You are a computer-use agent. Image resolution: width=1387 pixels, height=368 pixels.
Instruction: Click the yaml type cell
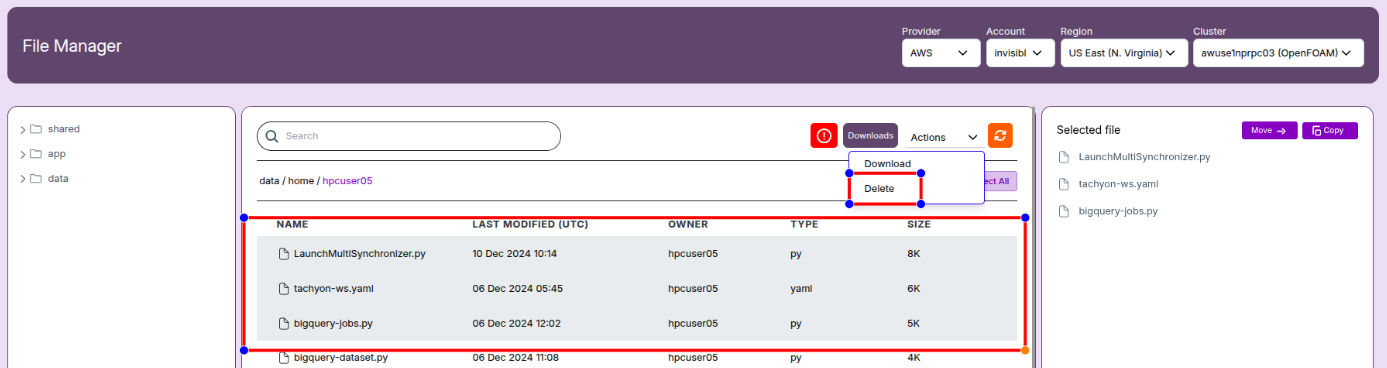pyautogui.click(x=800, y=289)
